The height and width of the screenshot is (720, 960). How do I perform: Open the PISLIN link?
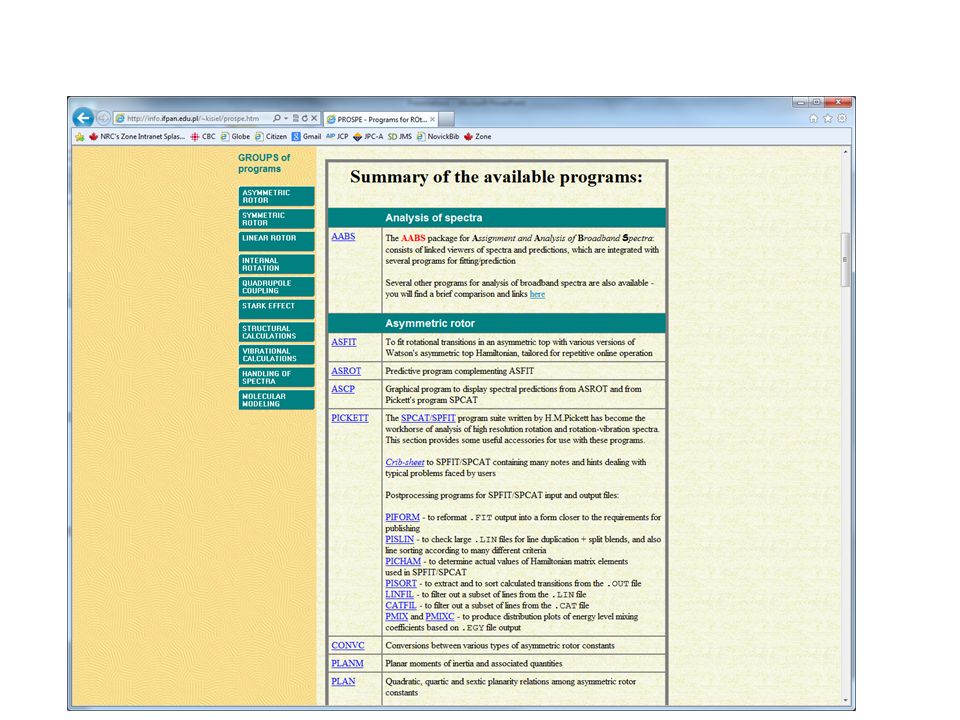(x=399, y=539)
